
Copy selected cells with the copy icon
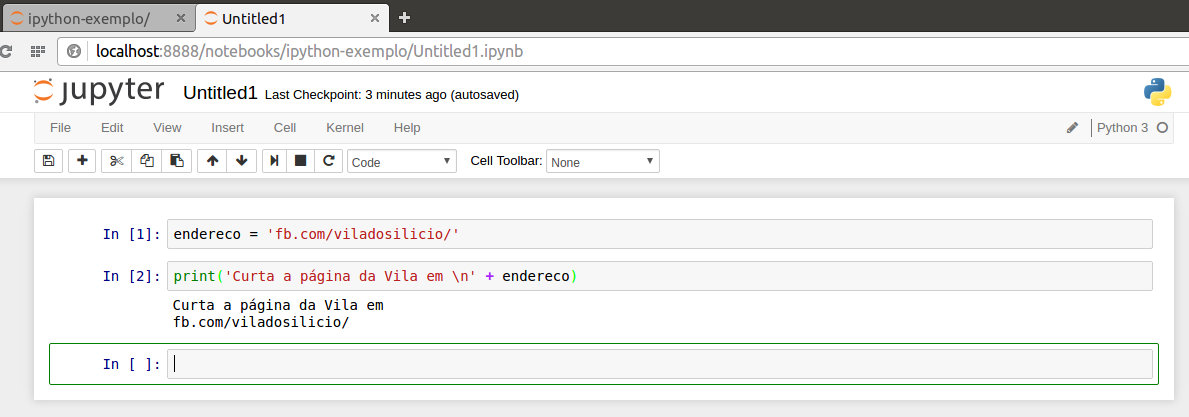pyautogui.click(x=146, y=161)
